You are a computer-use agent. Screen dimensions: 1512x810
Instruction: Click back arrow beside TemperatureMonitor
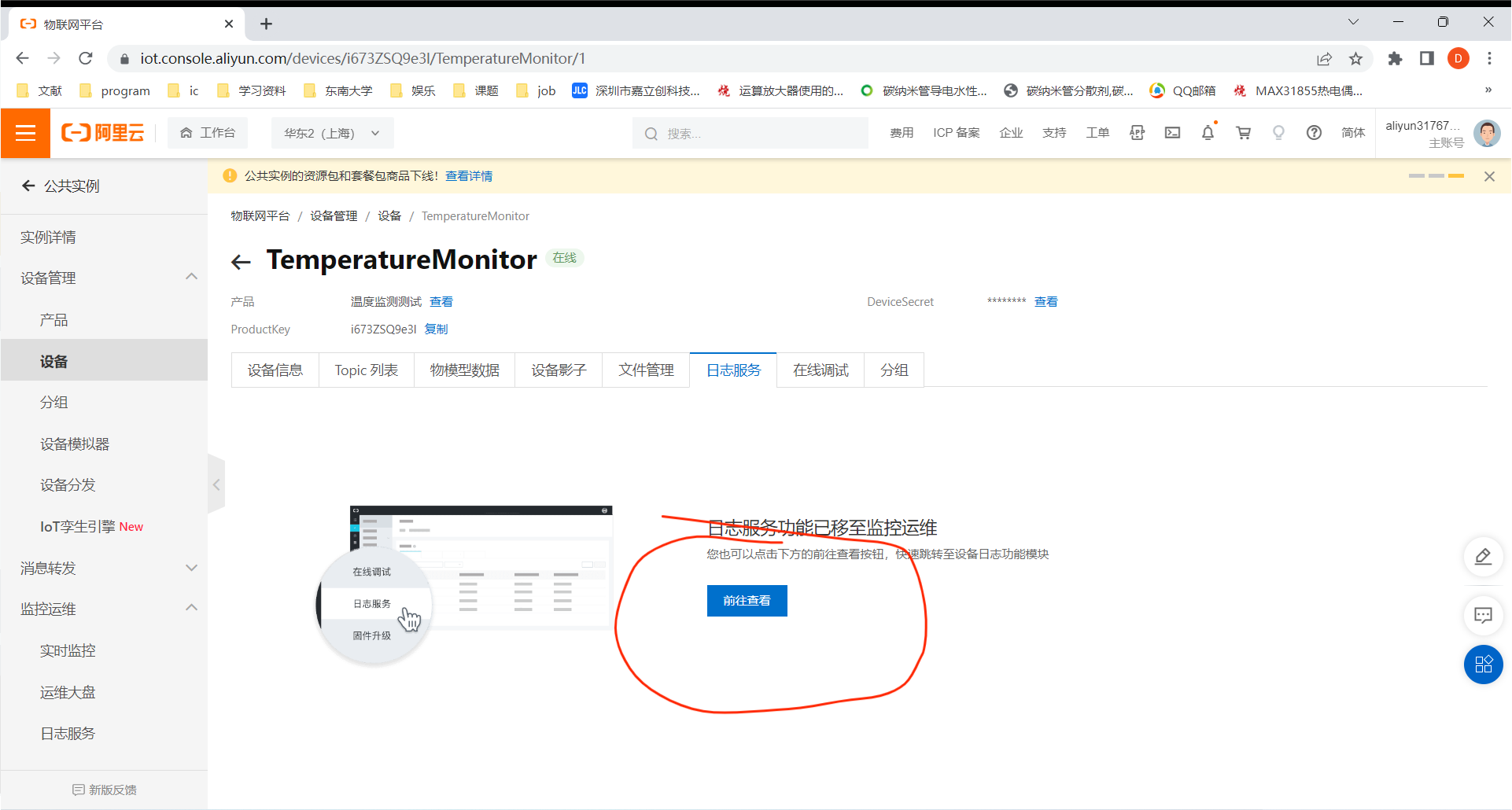tap(241, 262)
